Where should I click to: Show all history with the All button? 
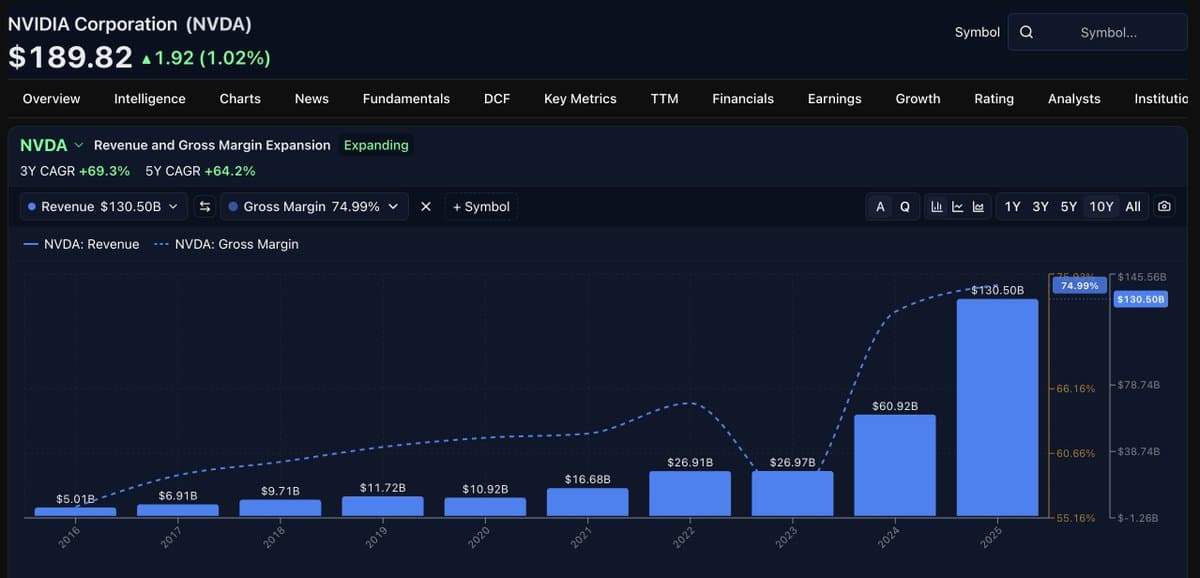tap(1133, 206)
